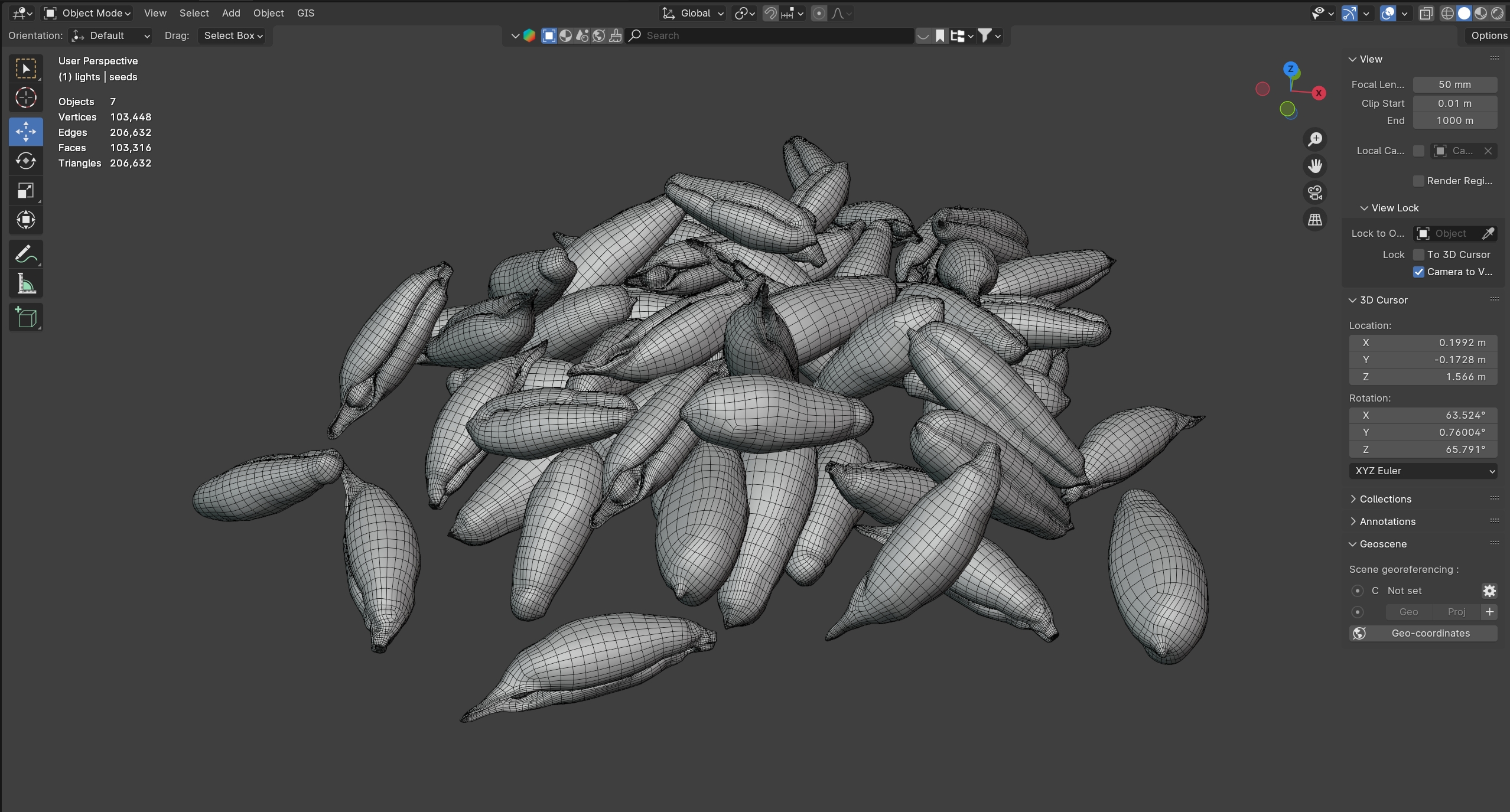Image resolution: width=1510 pixels, height=812 pixels.
Task: Select the Annotate pencil tool
Action: [x=25, y=255]
